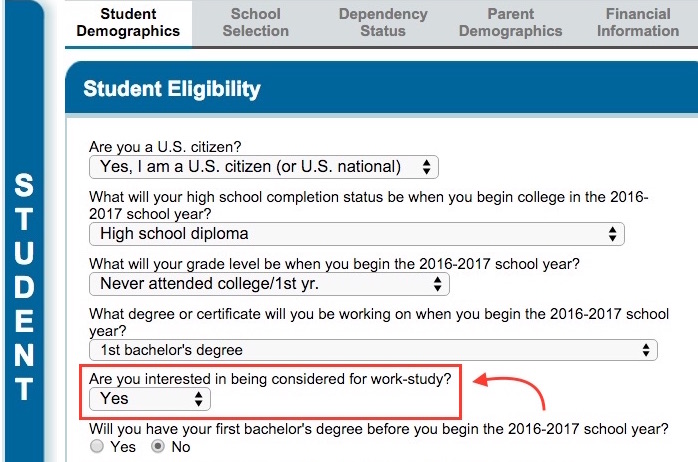
Task: Switch to the School Selection tab
Action: coord(256,22)
